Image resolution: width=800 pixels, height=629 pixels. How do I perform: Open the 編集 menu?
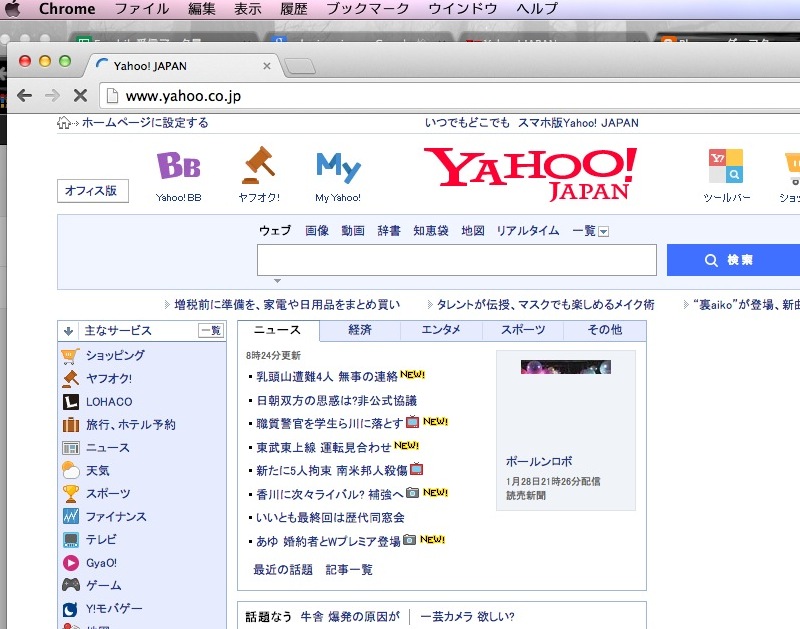[x=202, y=9]
